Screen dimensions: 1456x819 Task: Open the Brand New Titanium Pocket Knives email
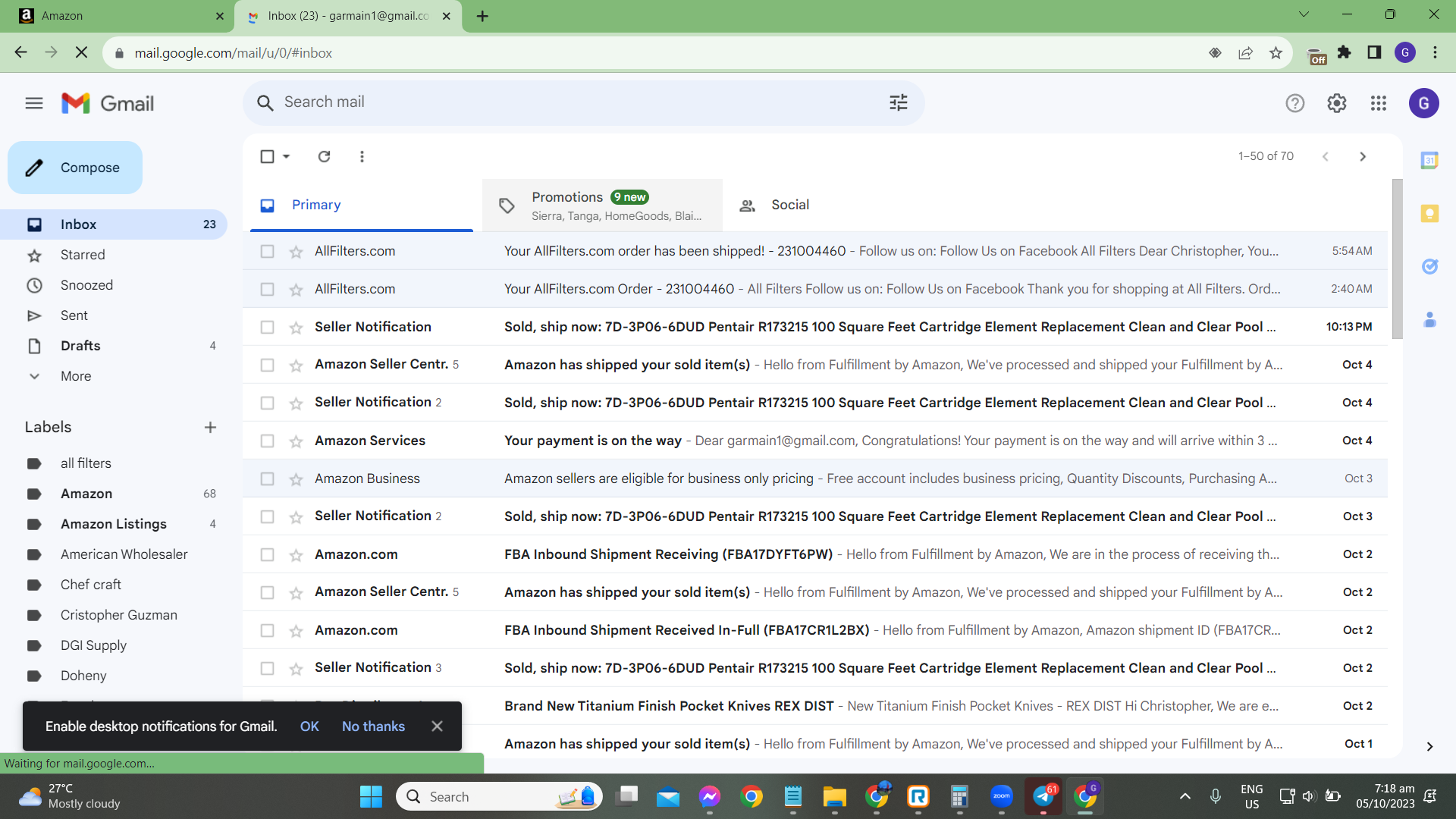click(x=815, y=706)
